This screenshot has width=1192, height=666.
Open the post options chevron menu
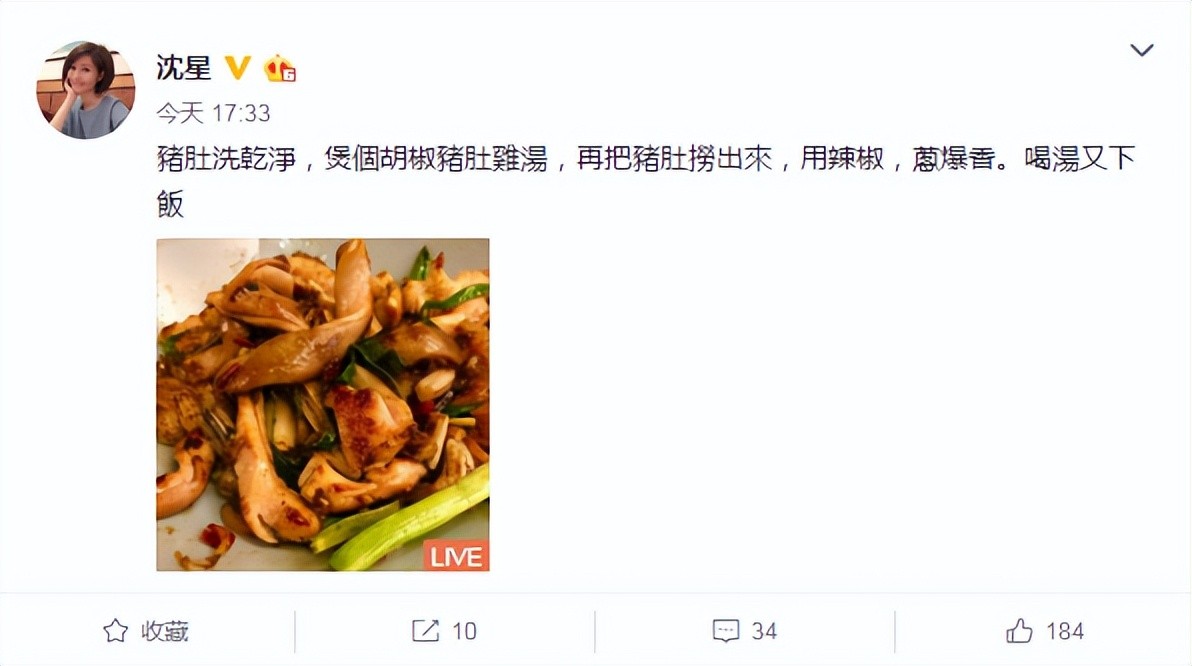[x=1142, y=50]
